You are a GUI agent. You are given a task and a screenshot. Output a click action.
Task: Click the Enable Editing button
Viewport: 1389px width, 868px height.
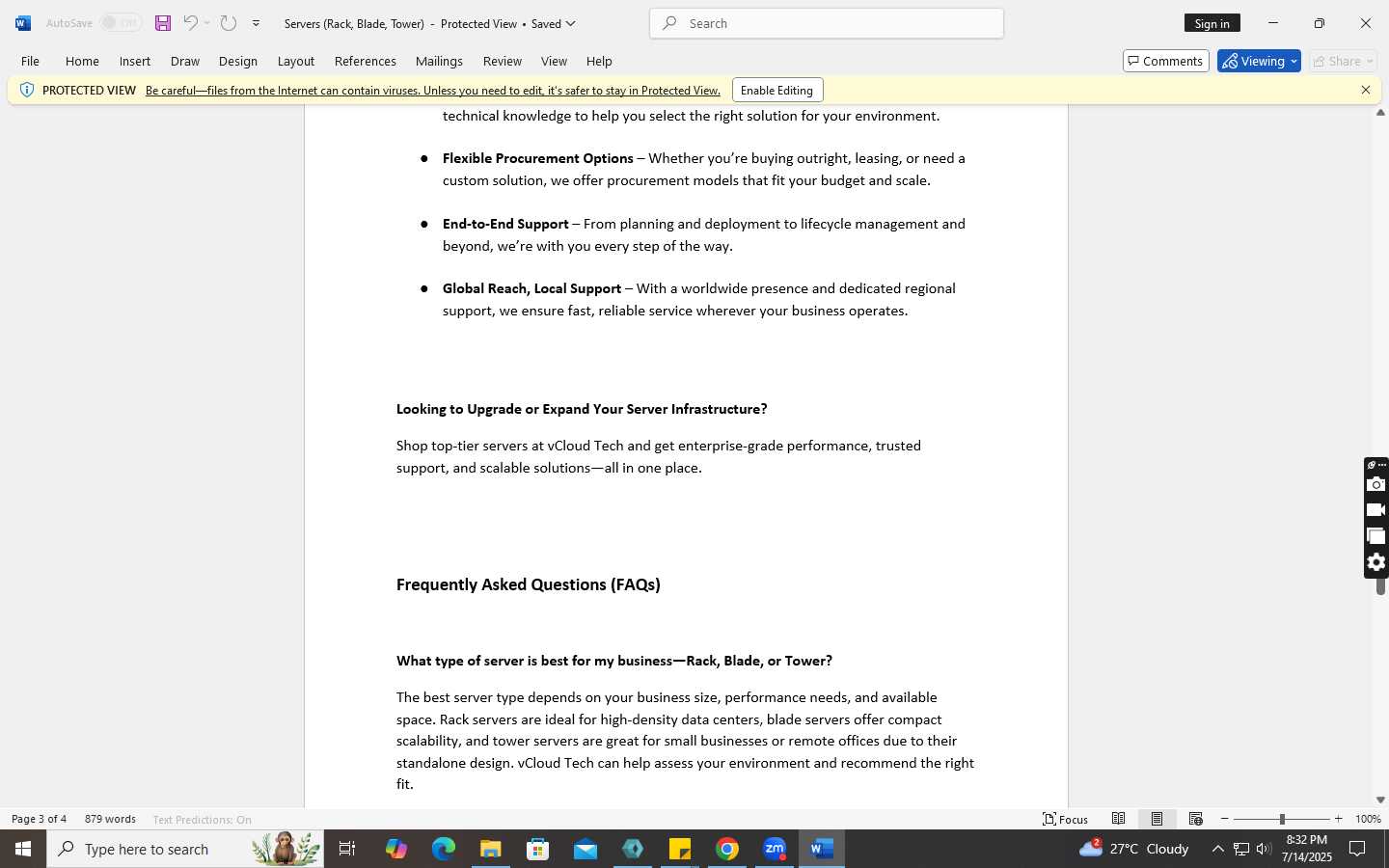(777, 90)
